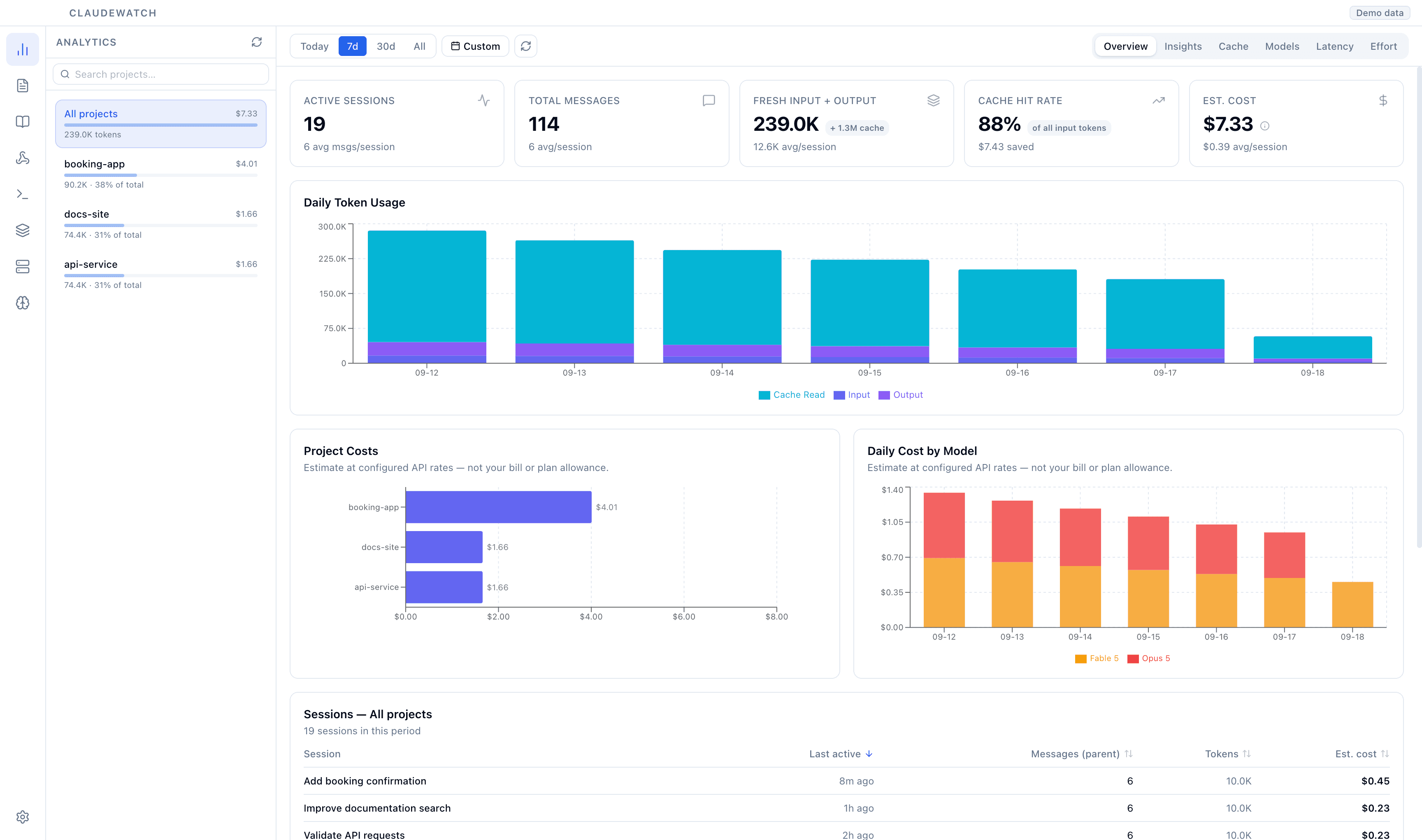Open the open-book sidebar icon
The width and height of the screenshot is (1422, 840).
tap(23, 122)
